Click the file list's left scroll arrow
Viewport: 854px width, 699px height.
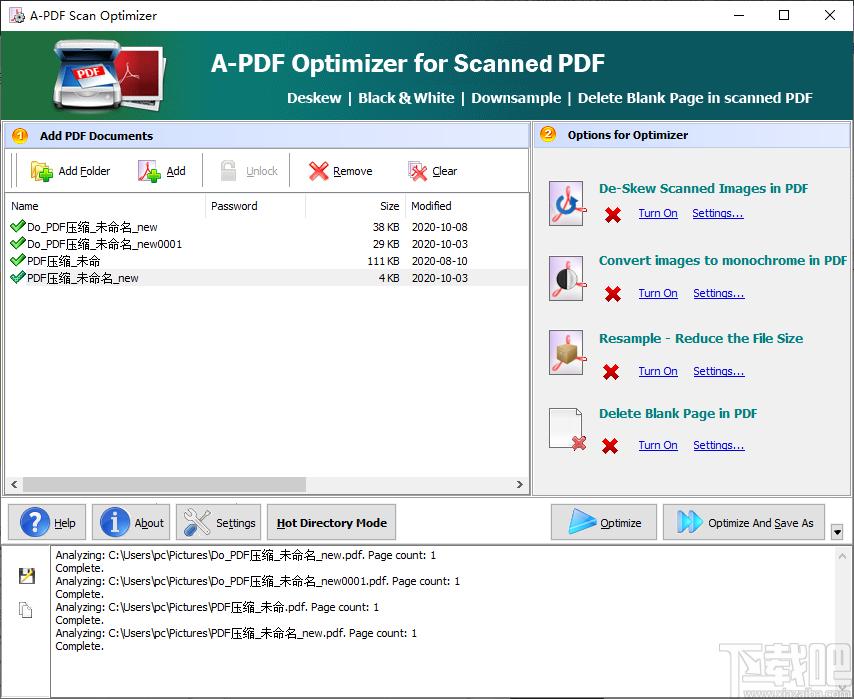(14, 484)
